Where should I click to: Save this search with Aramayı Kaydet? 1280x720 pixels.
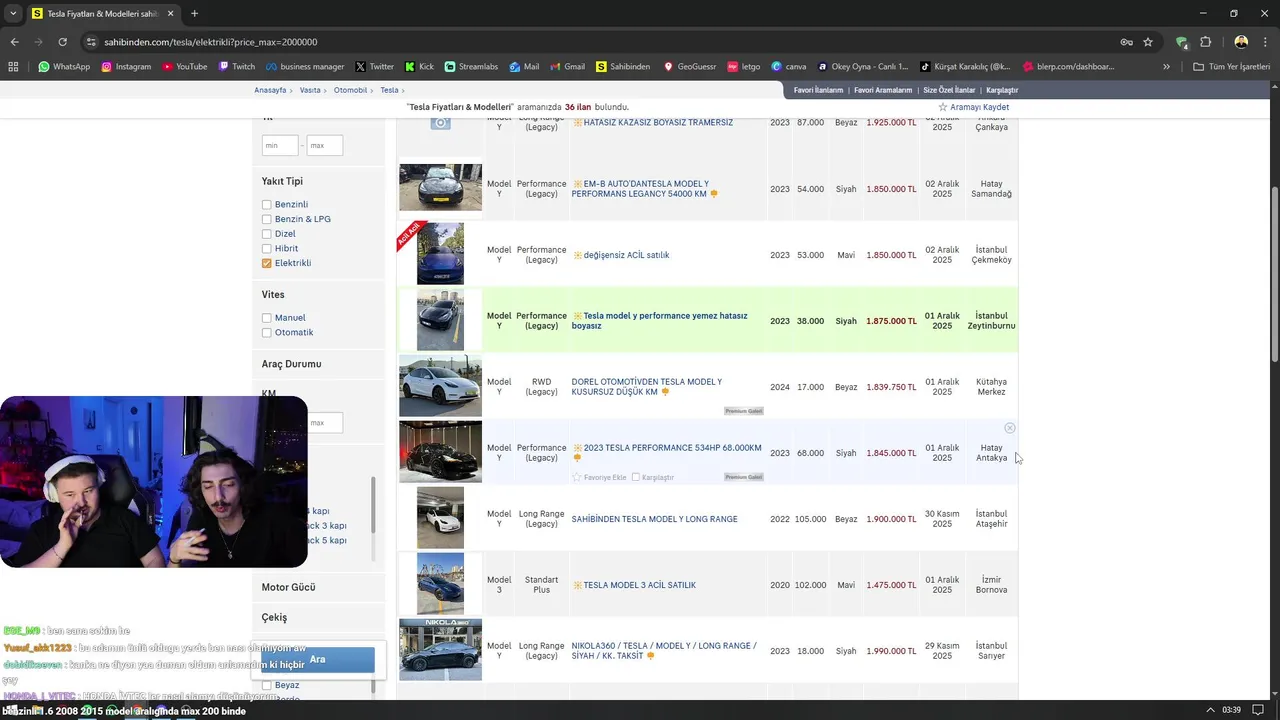coord(973,107)
